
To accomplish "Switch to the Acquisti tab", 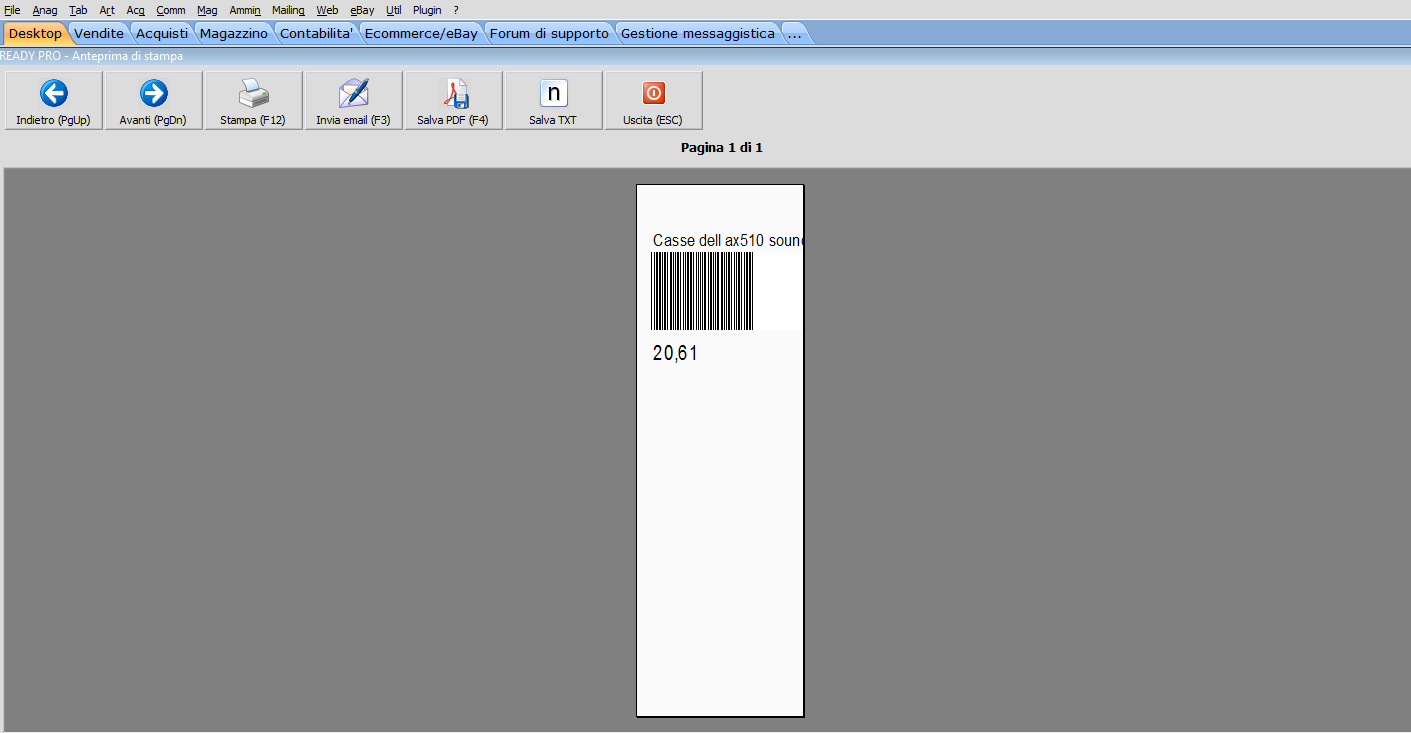I will [162, 33].
